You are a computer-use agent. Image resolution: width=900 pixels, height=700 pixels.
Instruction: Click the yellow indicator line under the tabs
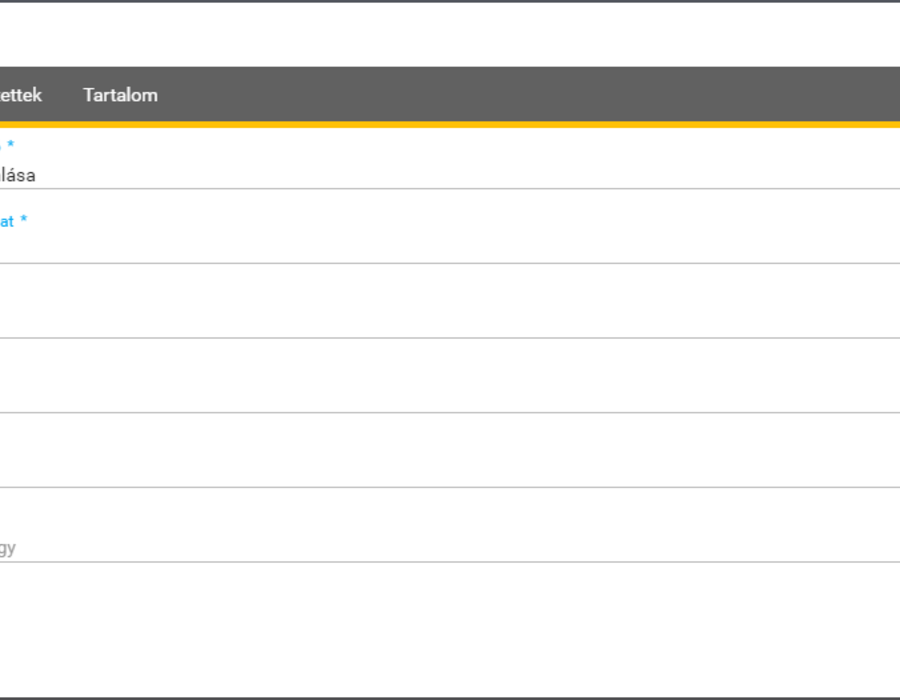point(450,125)
